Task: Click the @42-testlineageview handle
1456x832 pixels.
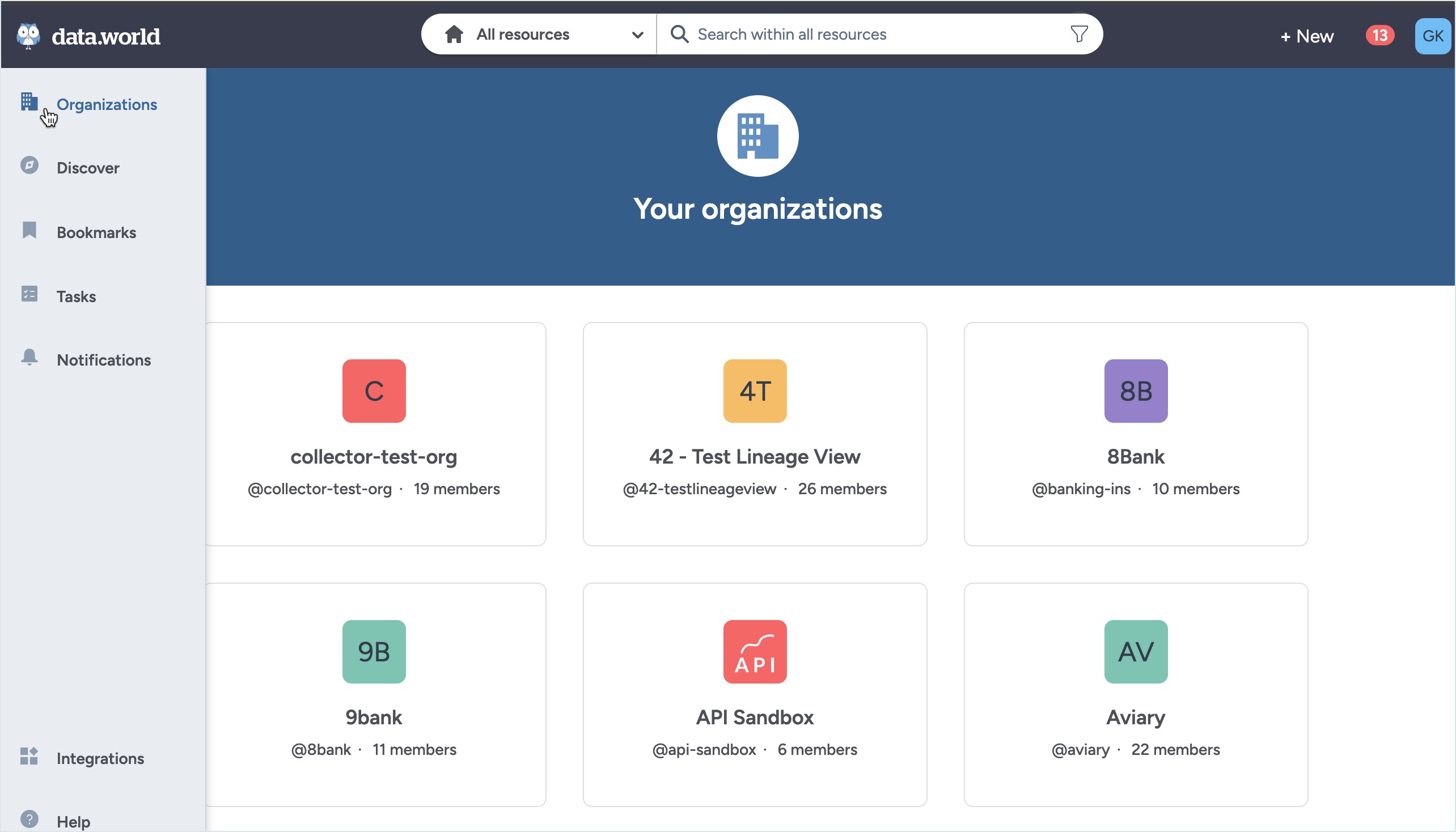Action: coord(699,489)
